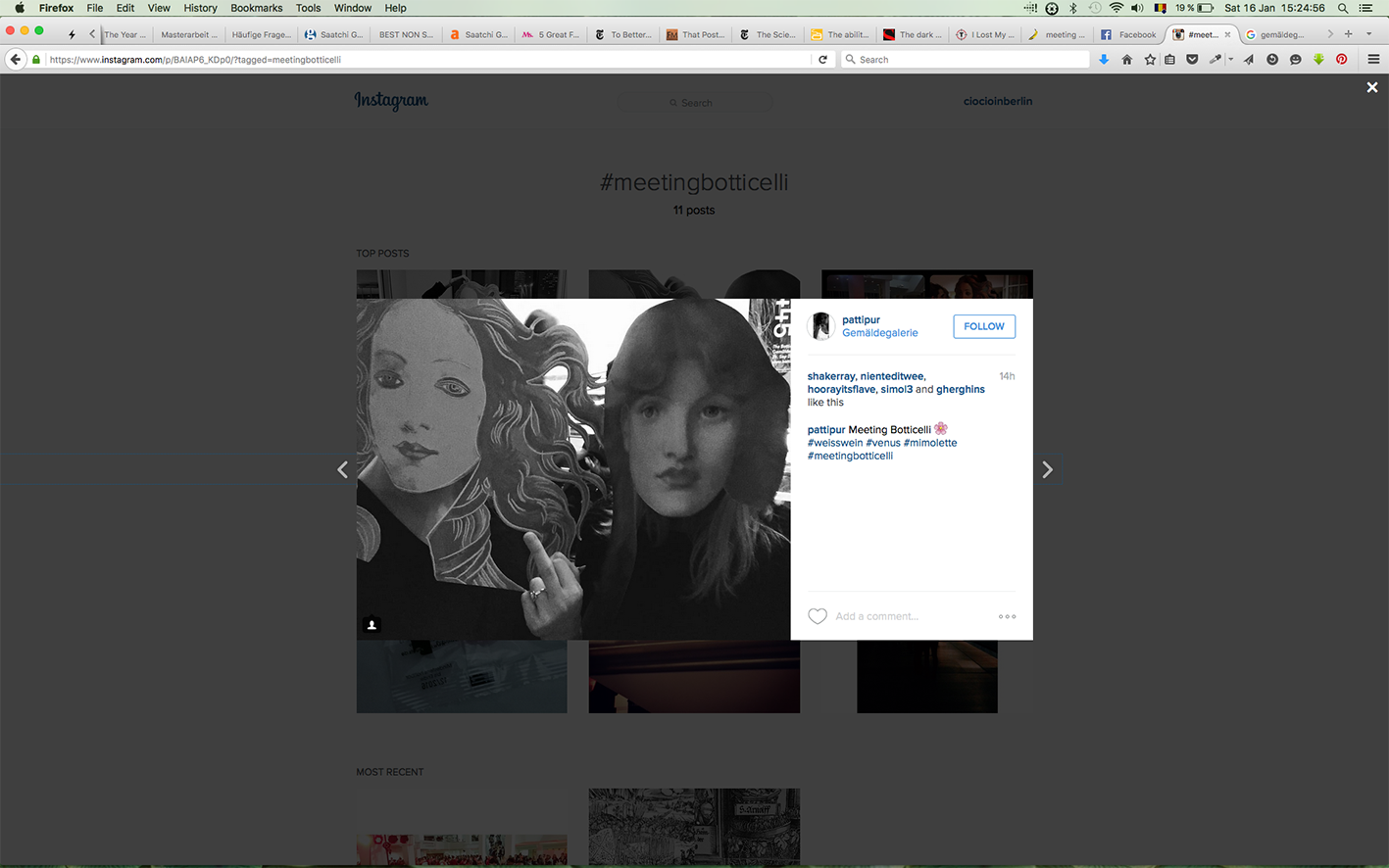Open the History menu
Screen dimensions: 1389x868
(x=200, y=8)
